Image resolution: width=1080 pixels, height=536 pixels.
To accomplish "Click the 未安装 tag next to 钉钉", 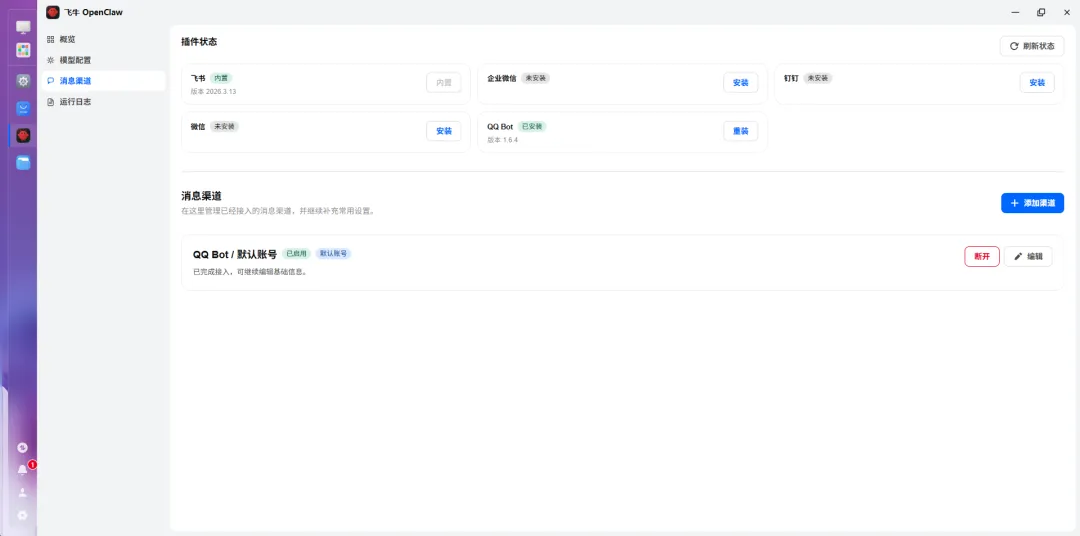I will point(818,78).
